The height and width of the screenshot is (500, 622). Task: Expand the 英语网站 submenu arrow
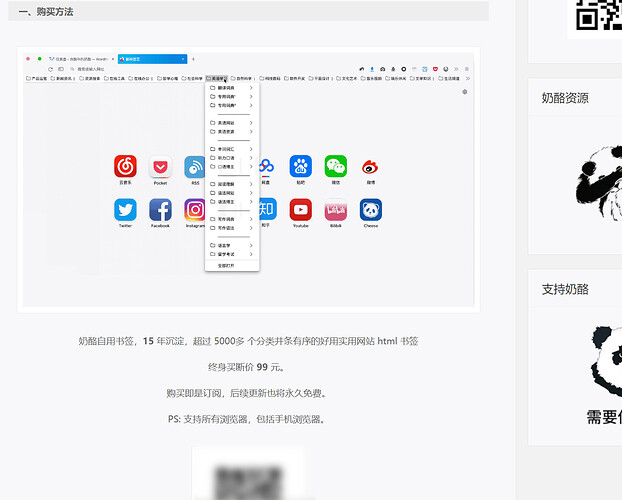tap(251, 123)
